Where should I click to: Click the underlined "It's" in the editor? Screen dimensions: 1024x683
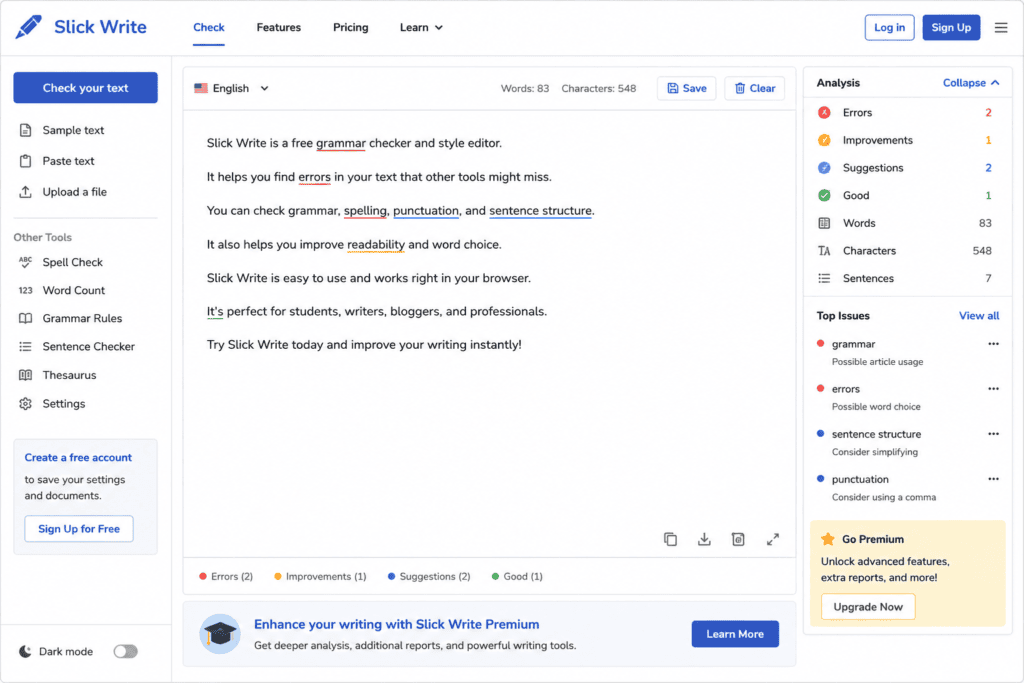pyautogui.click(x=215, y=311)
